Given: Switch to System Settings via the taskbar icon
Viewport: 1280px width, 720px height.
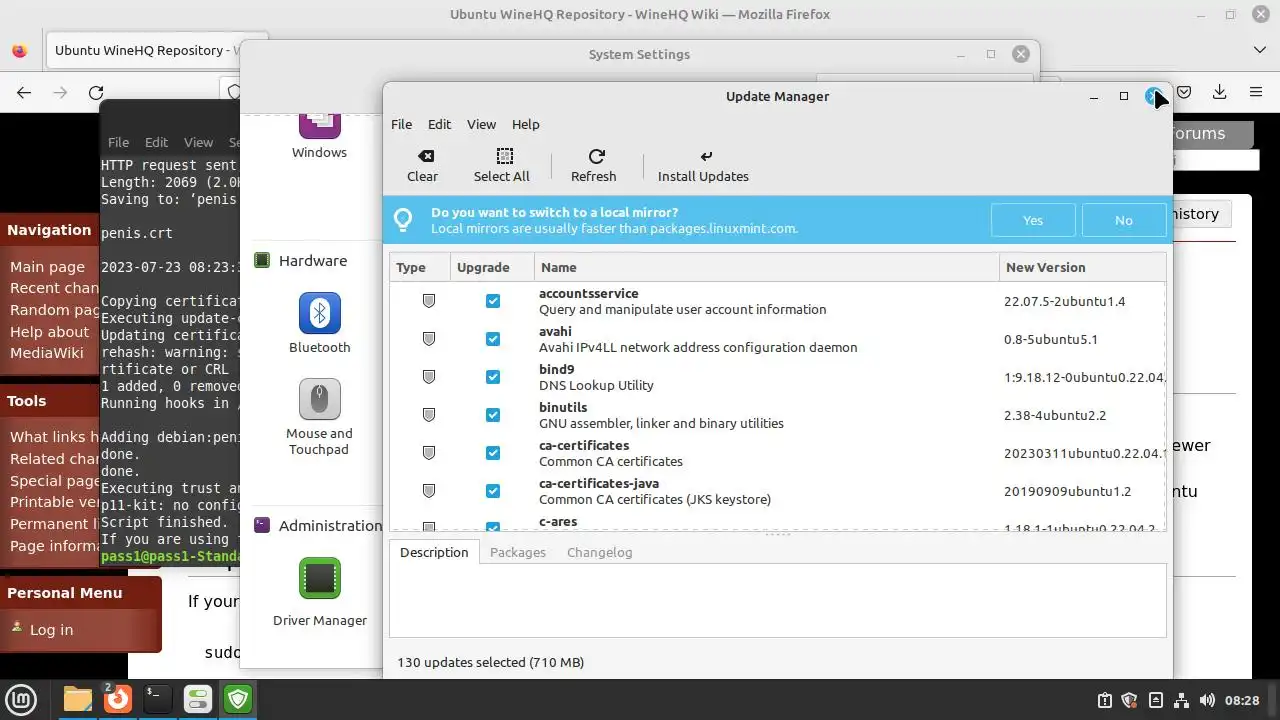Looking at the screenshot, I should click(x=197, y=698).
